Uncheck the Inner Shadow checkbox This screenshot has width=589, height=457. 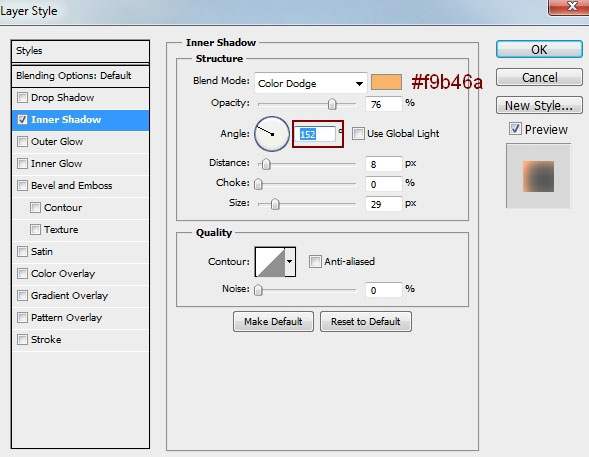point(22,120)
